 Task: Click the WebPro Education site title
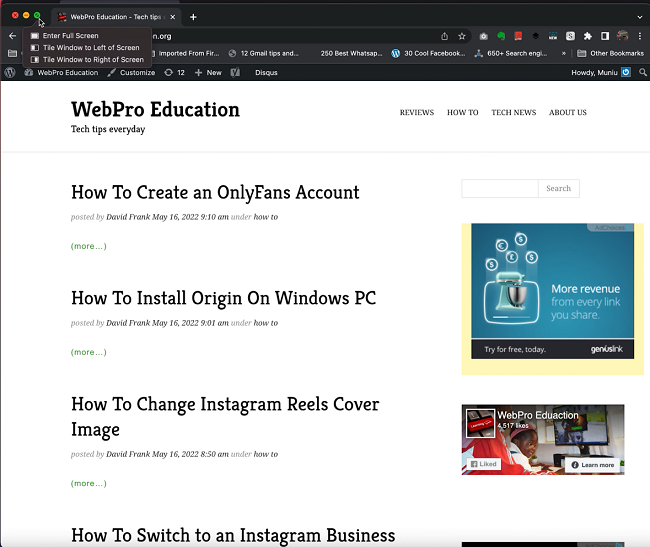155,109
